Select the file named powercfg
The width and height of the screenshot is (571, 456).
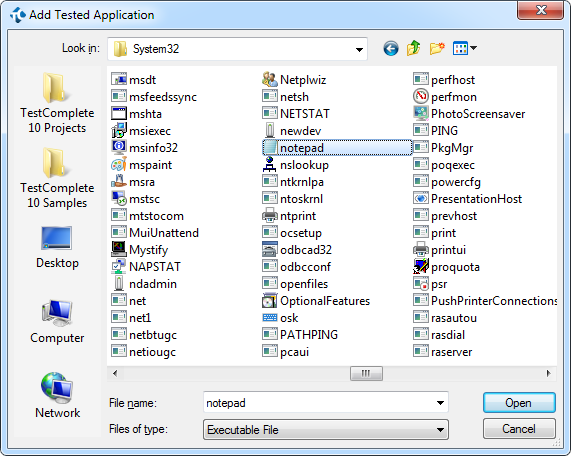[x=447, y=181]
